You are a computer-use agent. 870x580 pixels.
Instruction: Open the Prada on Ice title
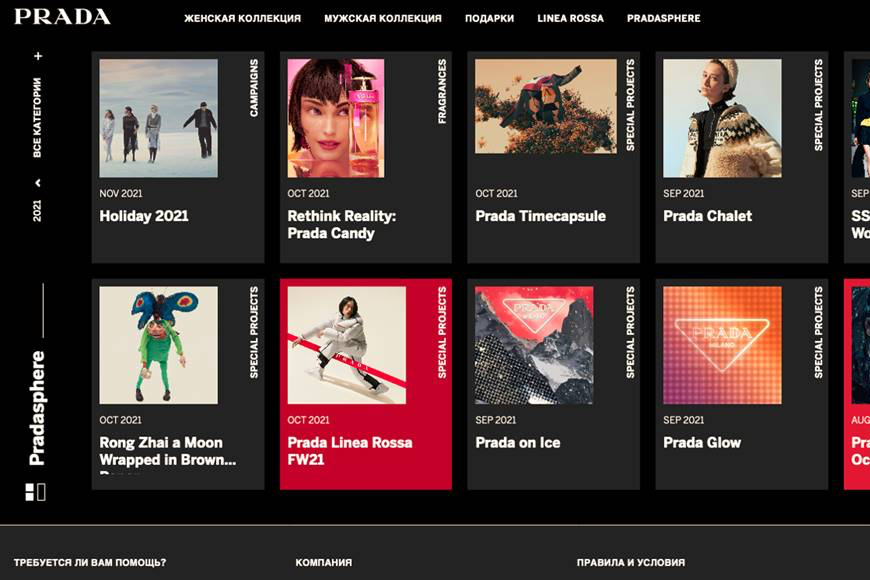(x=518, y=442)
